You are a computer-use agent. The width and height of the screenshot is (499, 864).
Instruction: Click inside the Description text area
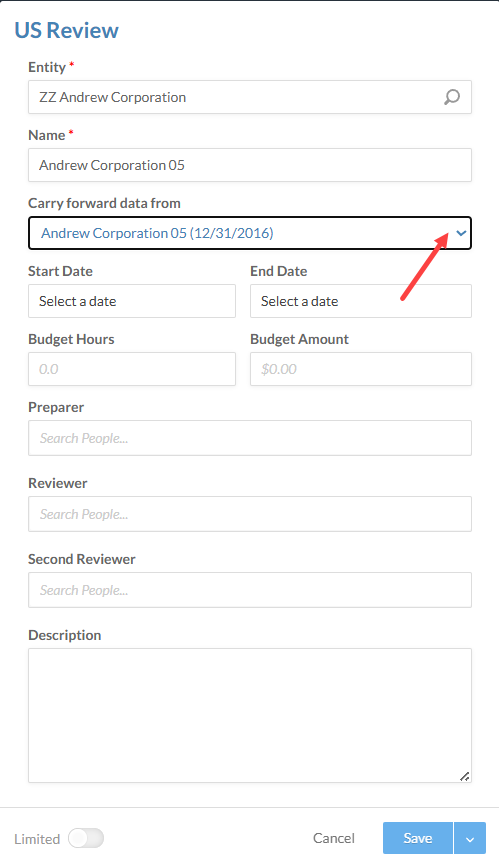coord(250,715)
